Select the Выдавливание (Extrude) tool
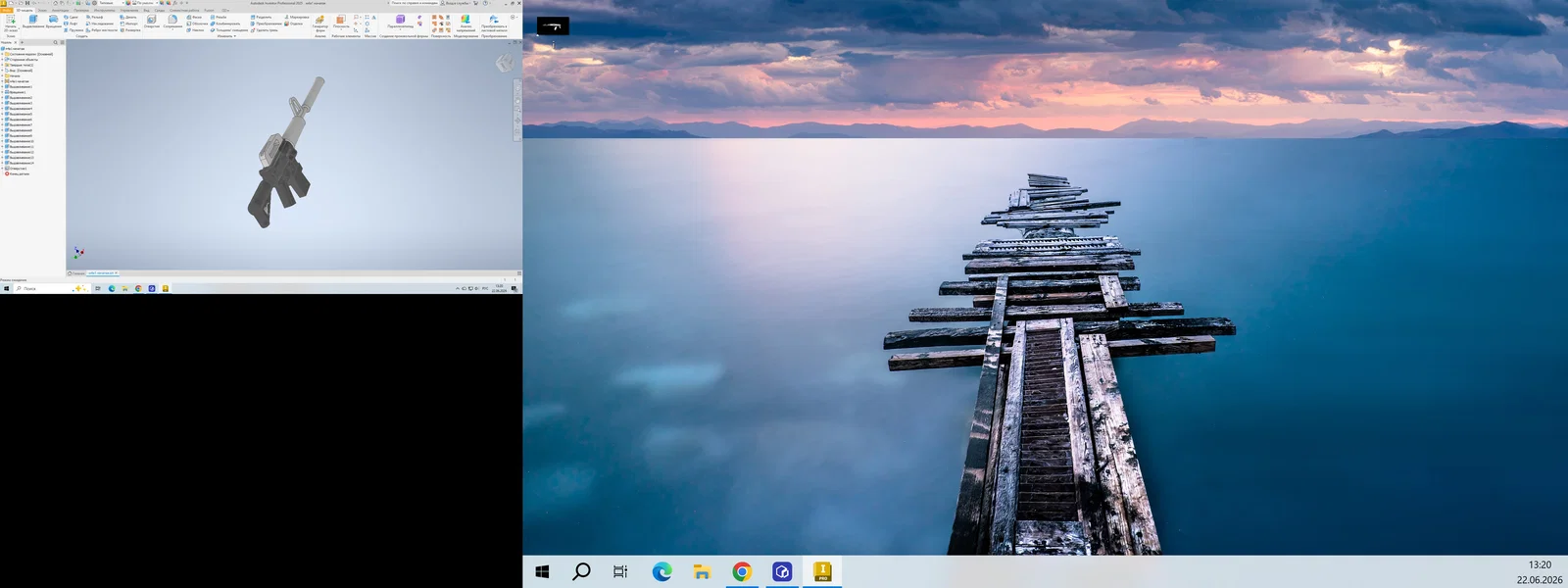This screenshot has width=1568, height=588. (33, 22)
